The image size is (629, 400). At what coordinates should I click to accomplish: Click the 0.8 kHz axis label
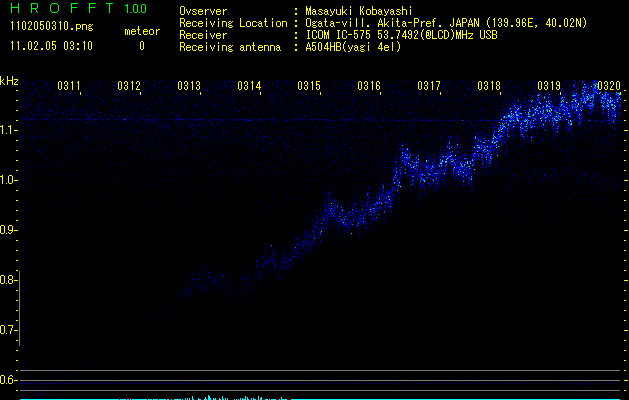[8, 280]
